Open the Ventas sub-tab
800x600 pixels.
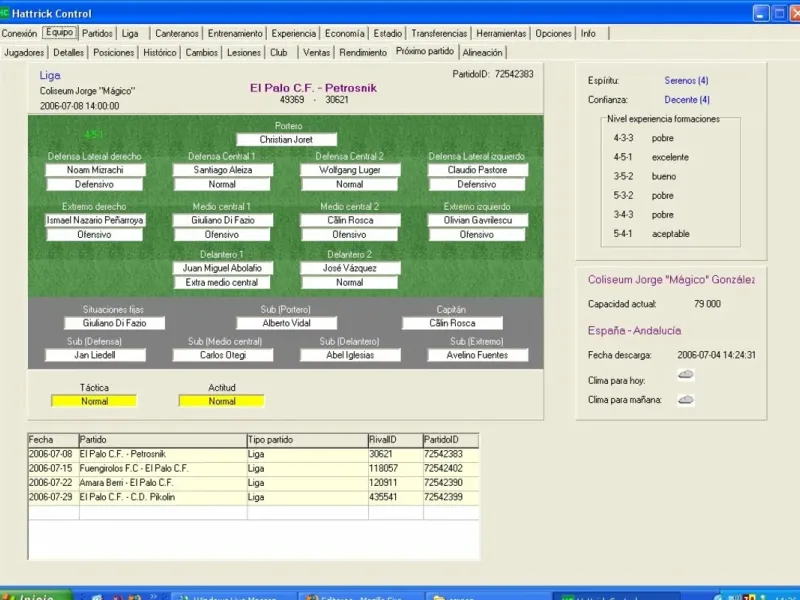pyautogui.click(x=316, y=53)
